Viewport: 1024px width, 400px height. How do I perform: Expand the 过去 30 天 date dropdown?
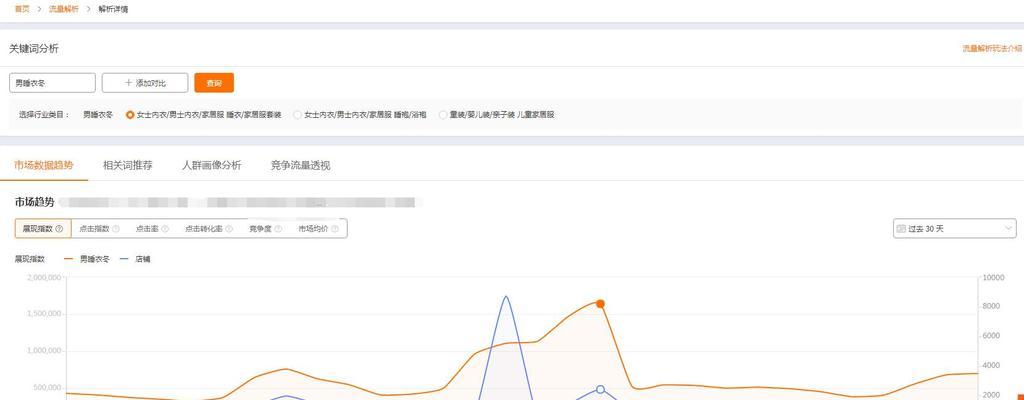click(x=955, y=229)
